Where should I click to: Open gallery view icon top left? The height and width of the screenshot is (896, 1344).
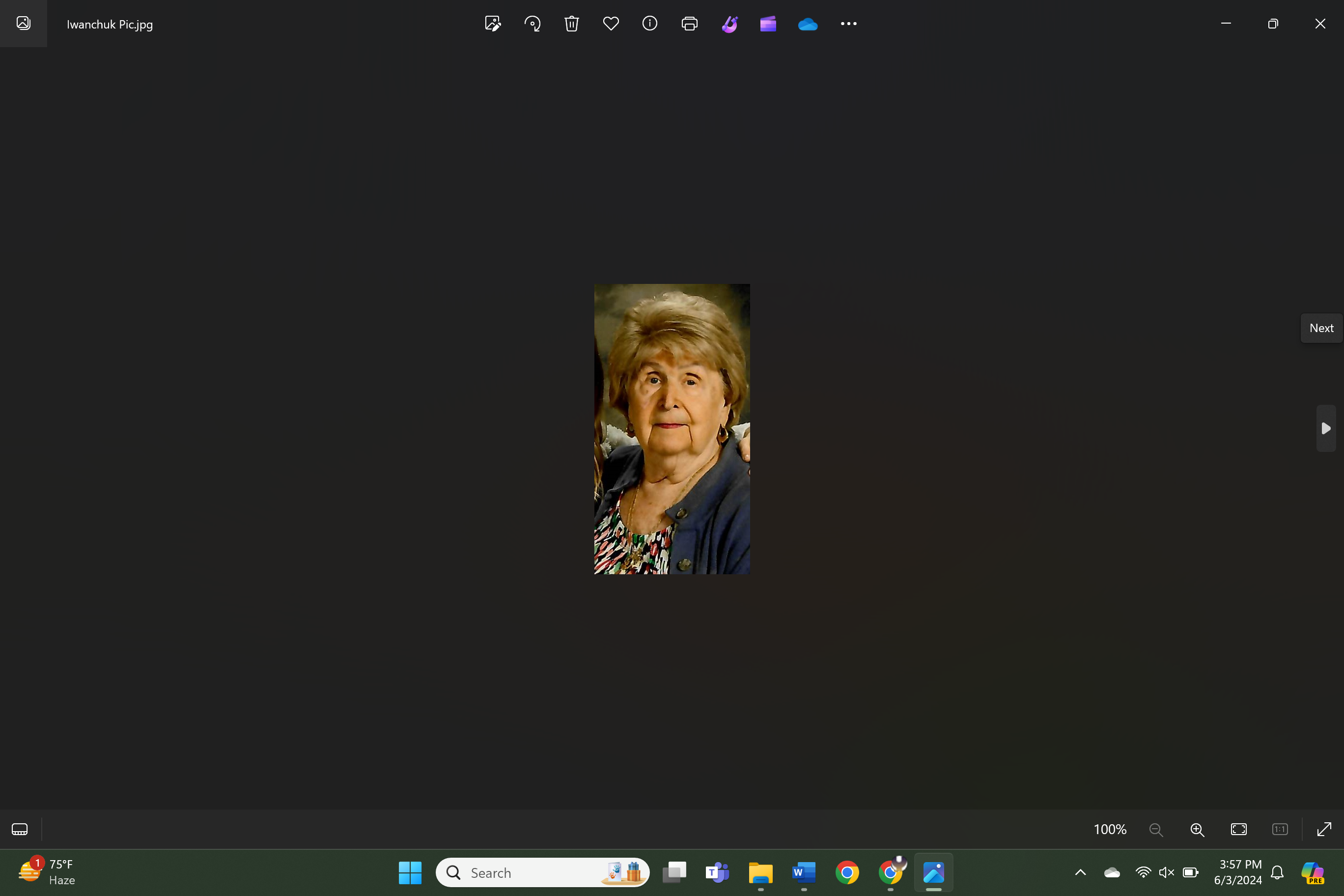[24, 24]
